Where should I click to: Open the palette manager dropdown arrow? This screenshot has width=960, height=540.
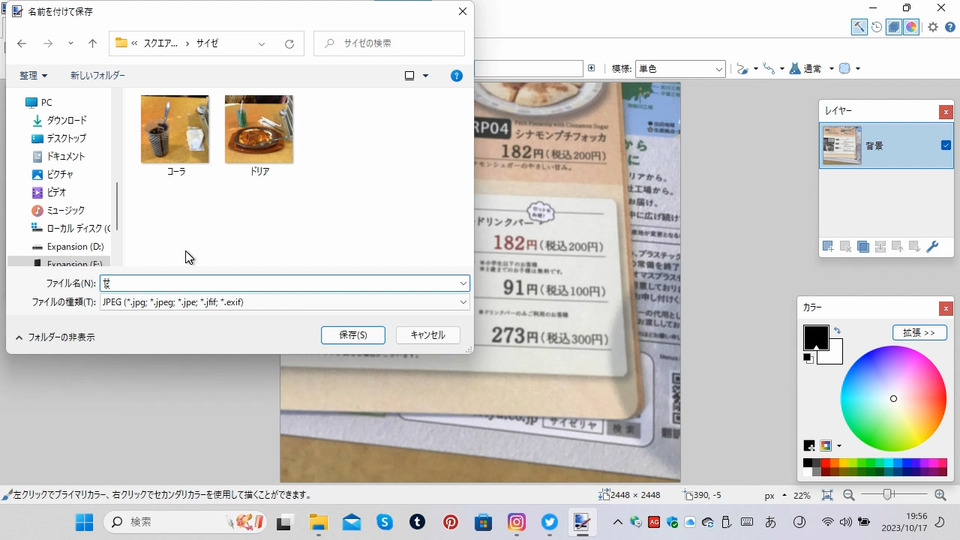point(839,446)
